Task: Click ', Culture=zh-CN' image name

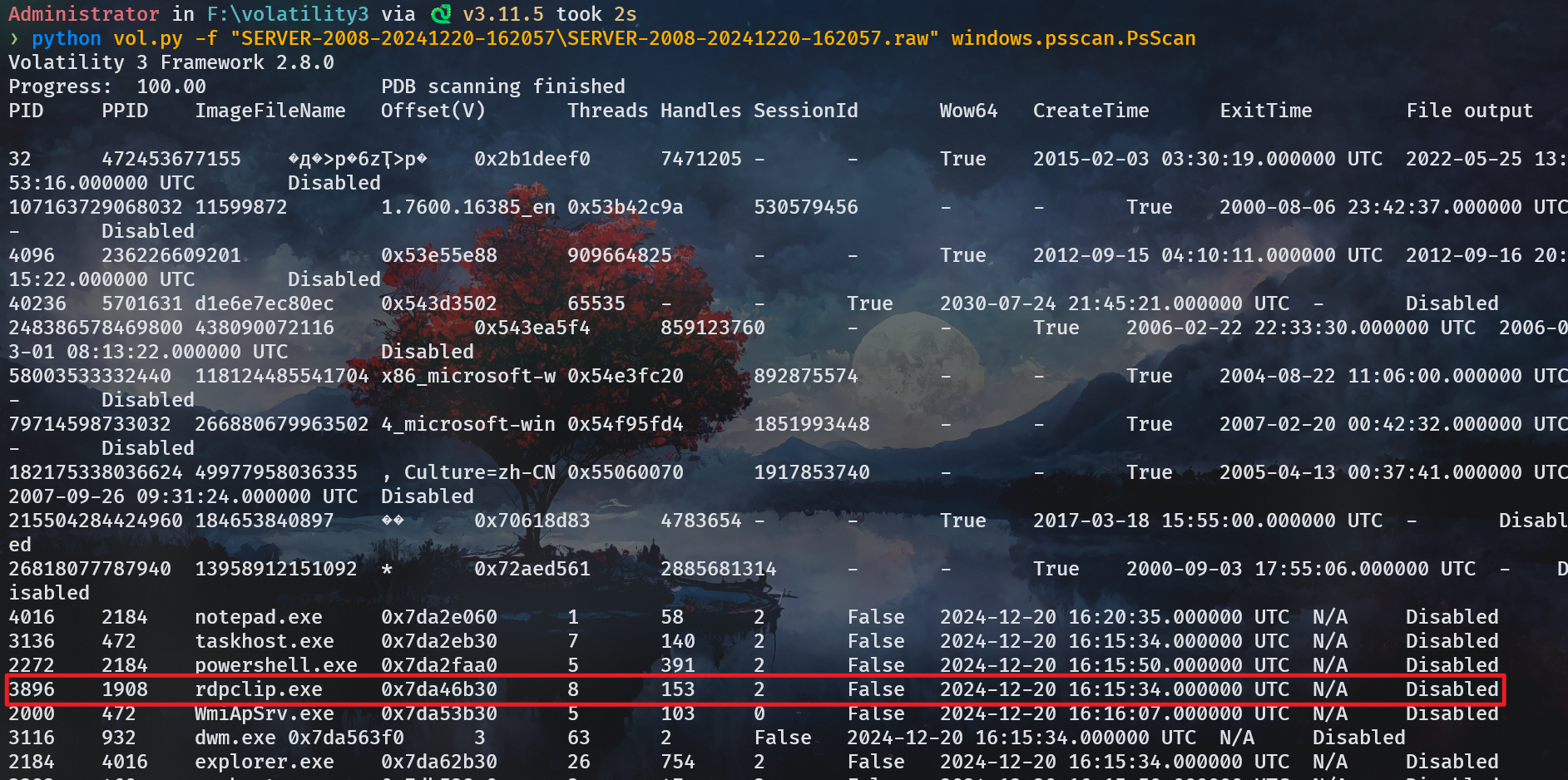Action: [468, 472]
